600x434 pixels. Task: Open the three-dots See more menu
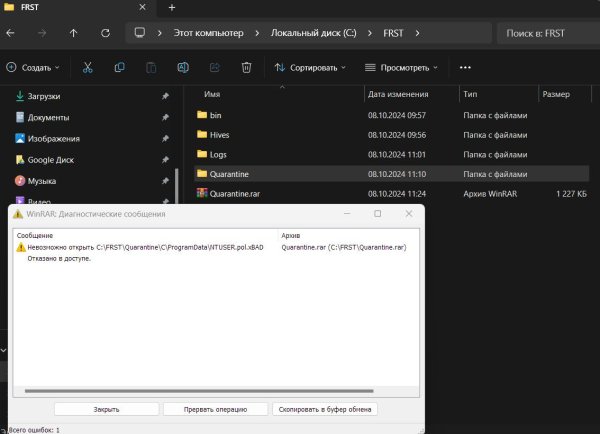465,68
